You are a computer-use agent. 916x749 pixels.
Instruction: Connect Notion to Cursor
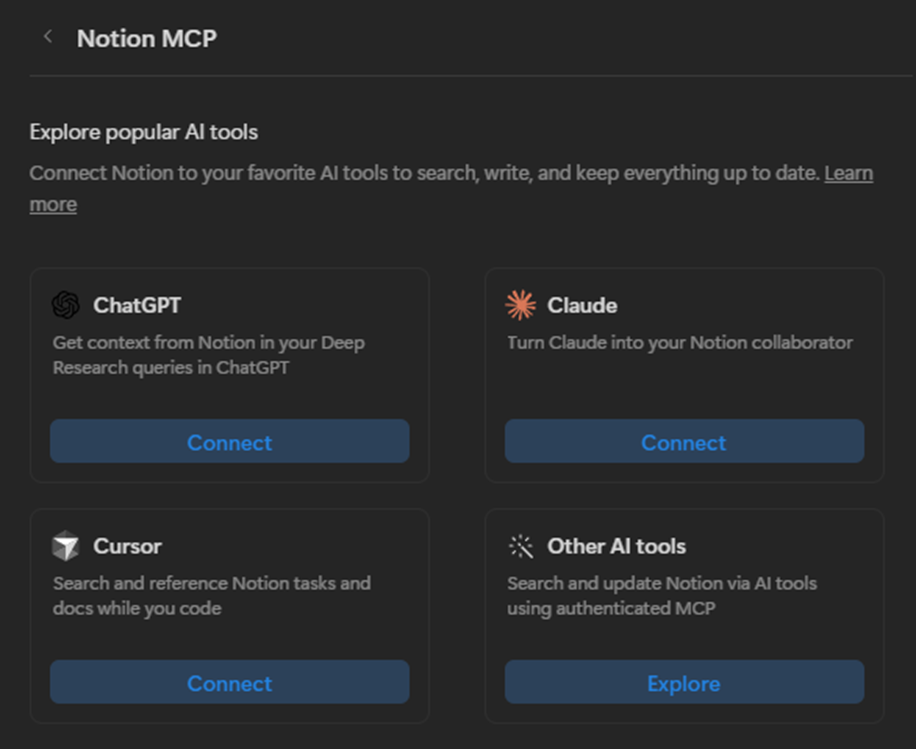coord(229,682)
